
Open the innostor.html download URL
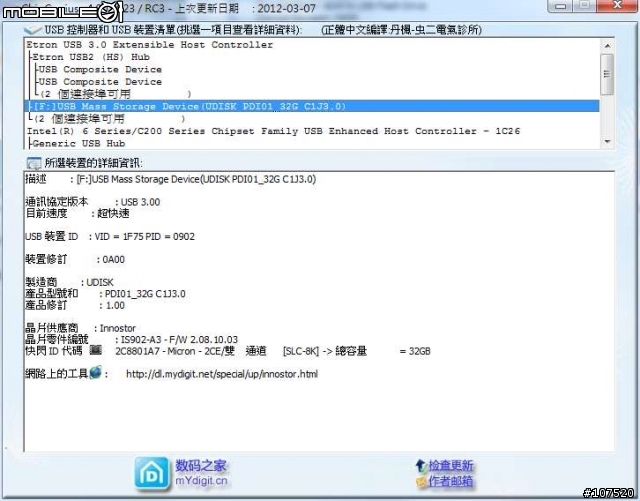tap(222, 374)
